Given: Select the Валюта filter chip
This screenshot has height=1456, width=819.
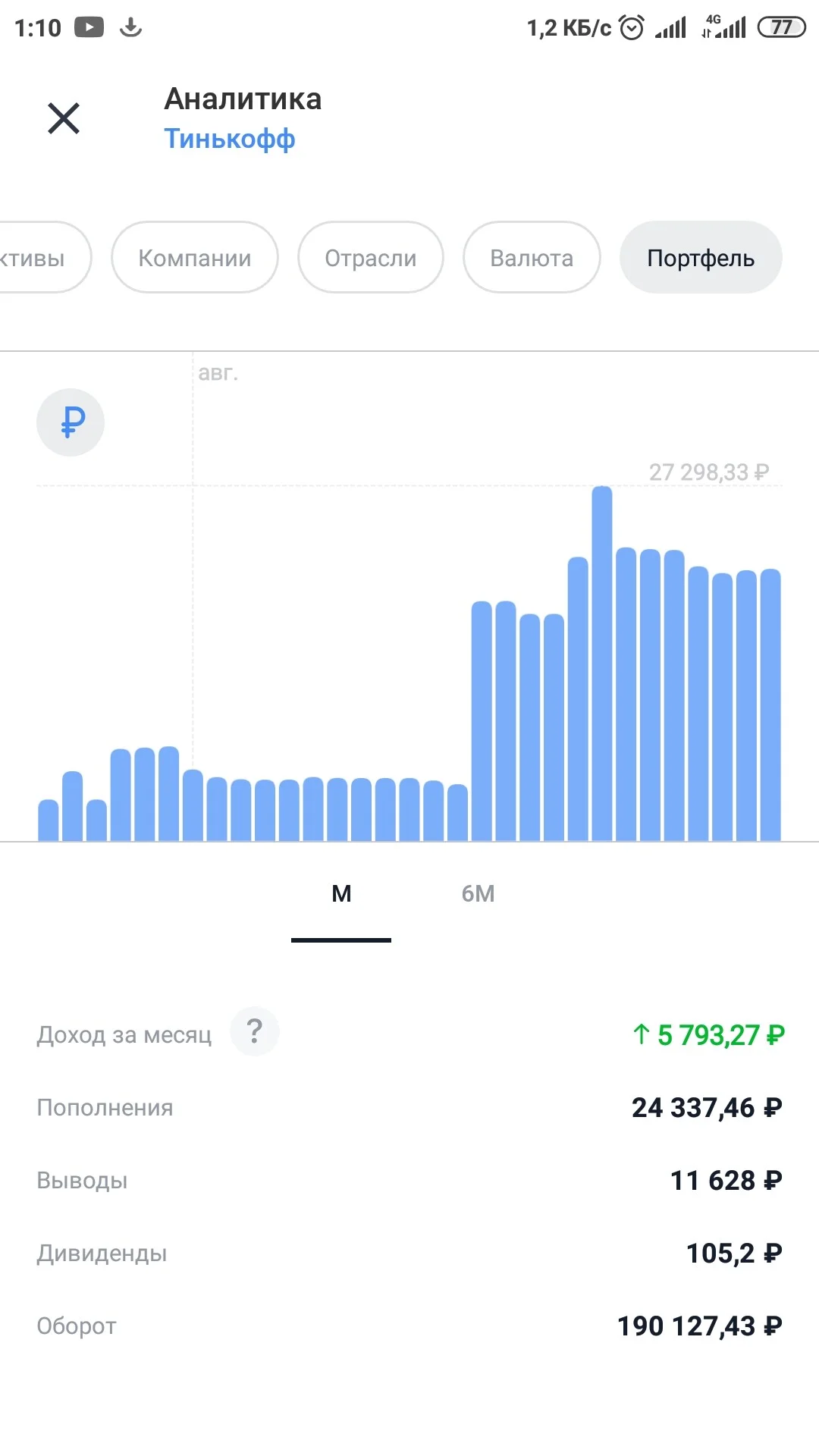Looking at the screenshot, I should [532, 258].
